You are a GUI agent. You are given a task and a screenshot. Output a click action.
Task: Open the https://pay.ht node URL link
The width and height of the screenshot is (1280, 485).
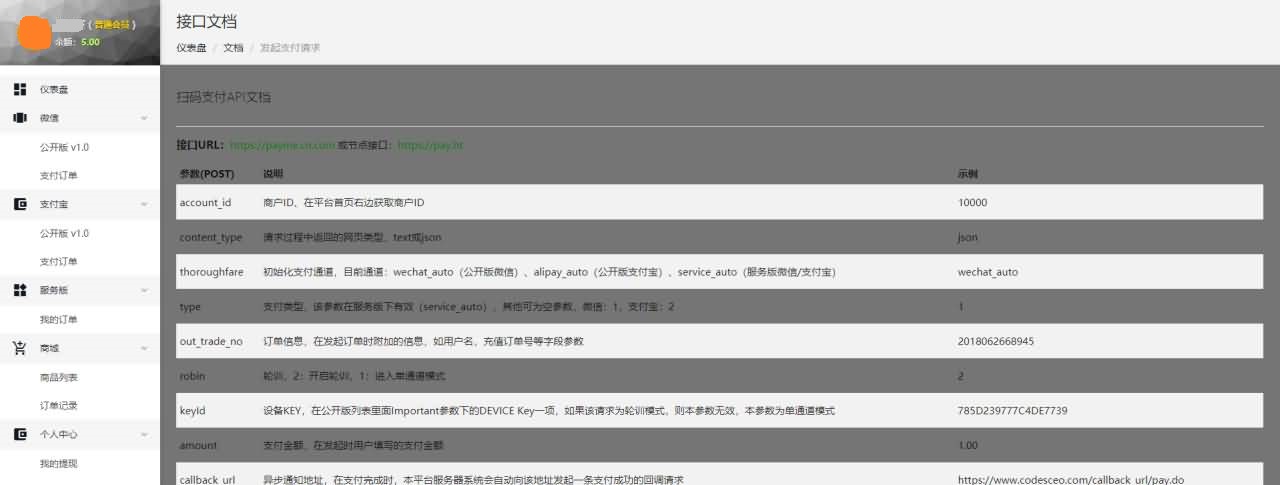430,145
